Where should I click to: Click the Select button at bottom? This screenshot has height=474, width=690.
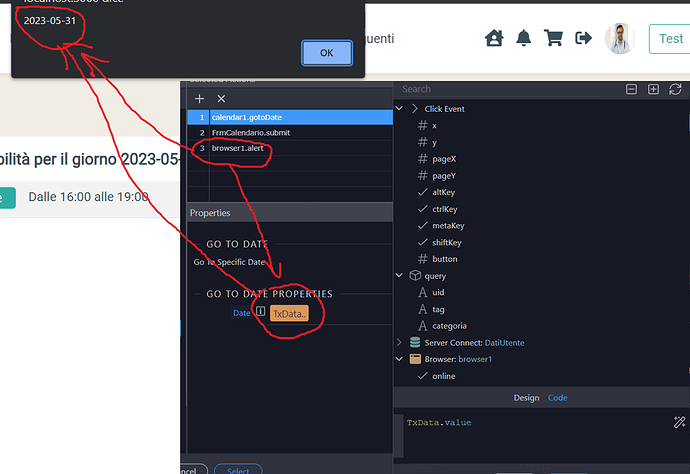point(238,470)
